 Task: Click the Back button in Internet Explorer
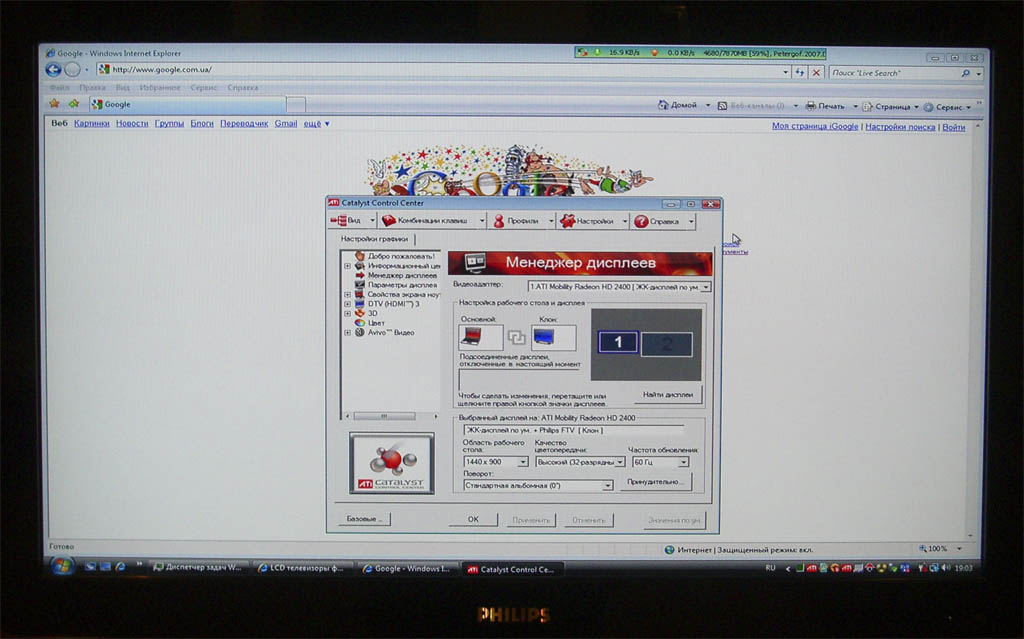point(54,69)
